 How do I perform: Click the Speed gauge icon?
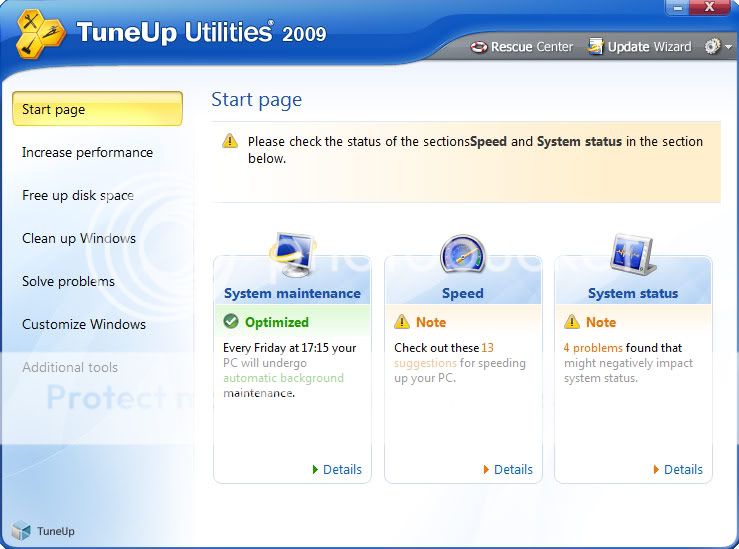pos(463,255)
